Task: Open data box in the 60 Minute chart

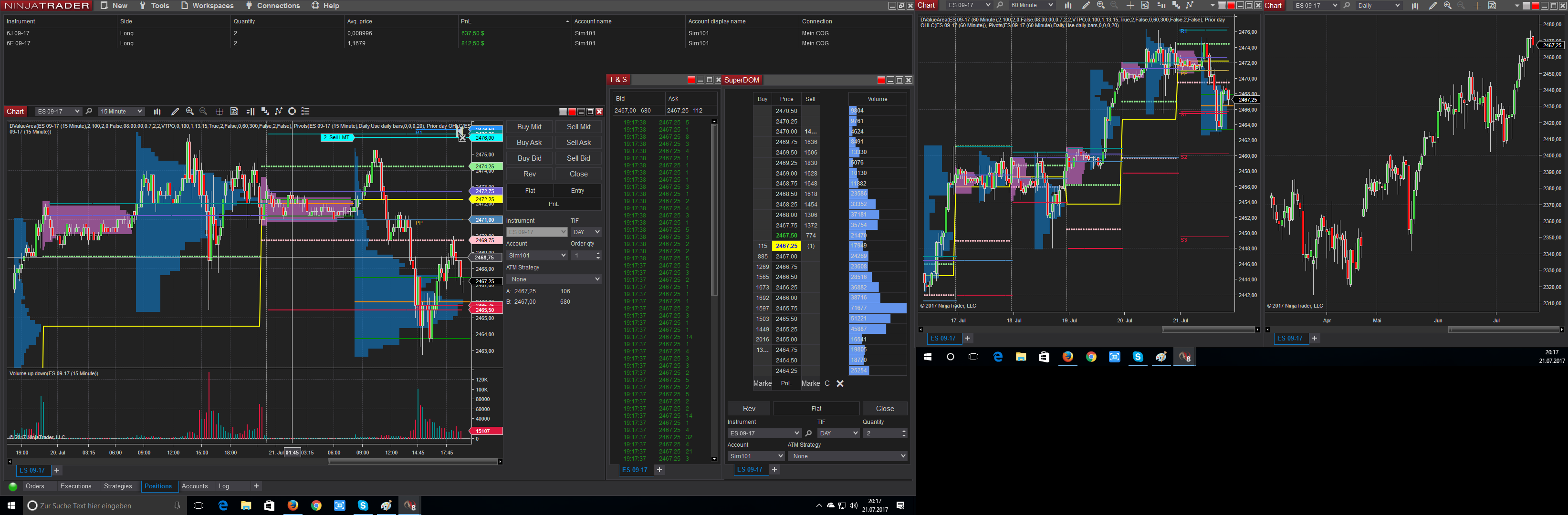Action: point(1145,5)
